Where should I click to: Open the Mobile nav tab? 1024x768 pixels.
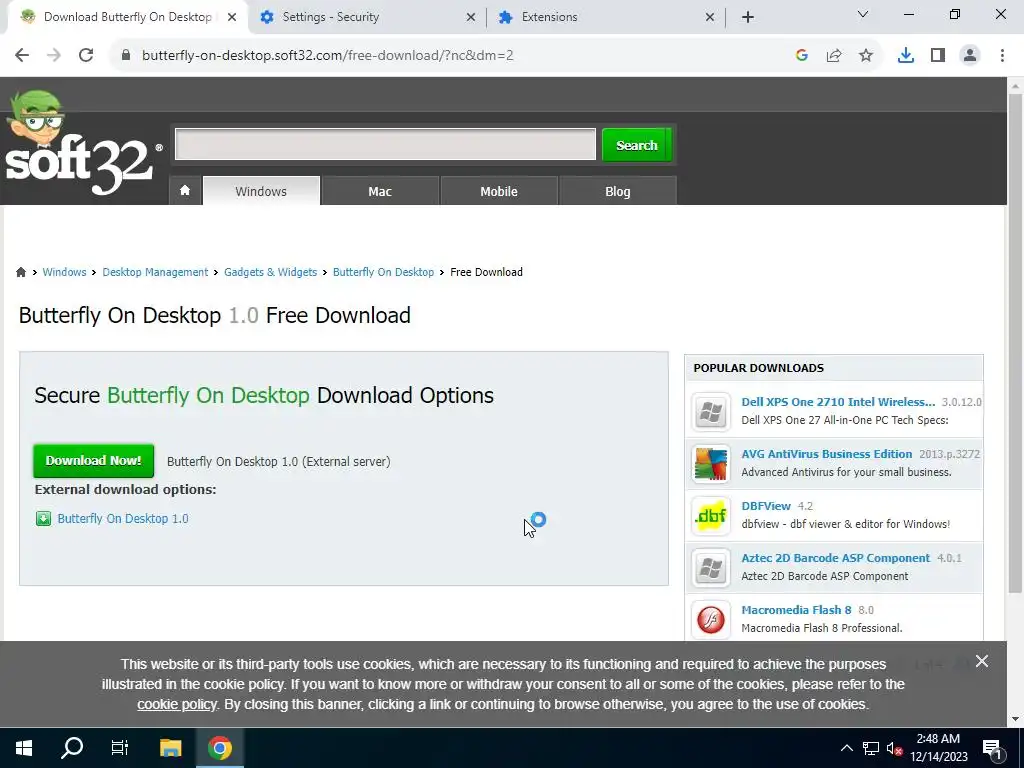499,191
